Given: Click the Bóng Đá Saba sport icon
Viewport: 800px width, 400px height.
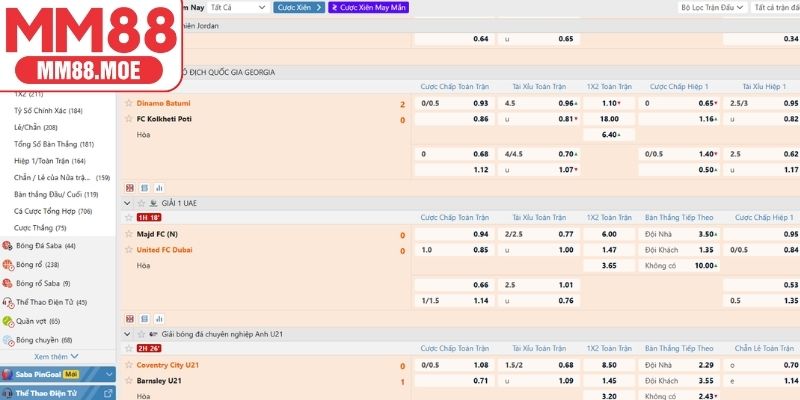Looking at the screenshot, I should [8, 245].
